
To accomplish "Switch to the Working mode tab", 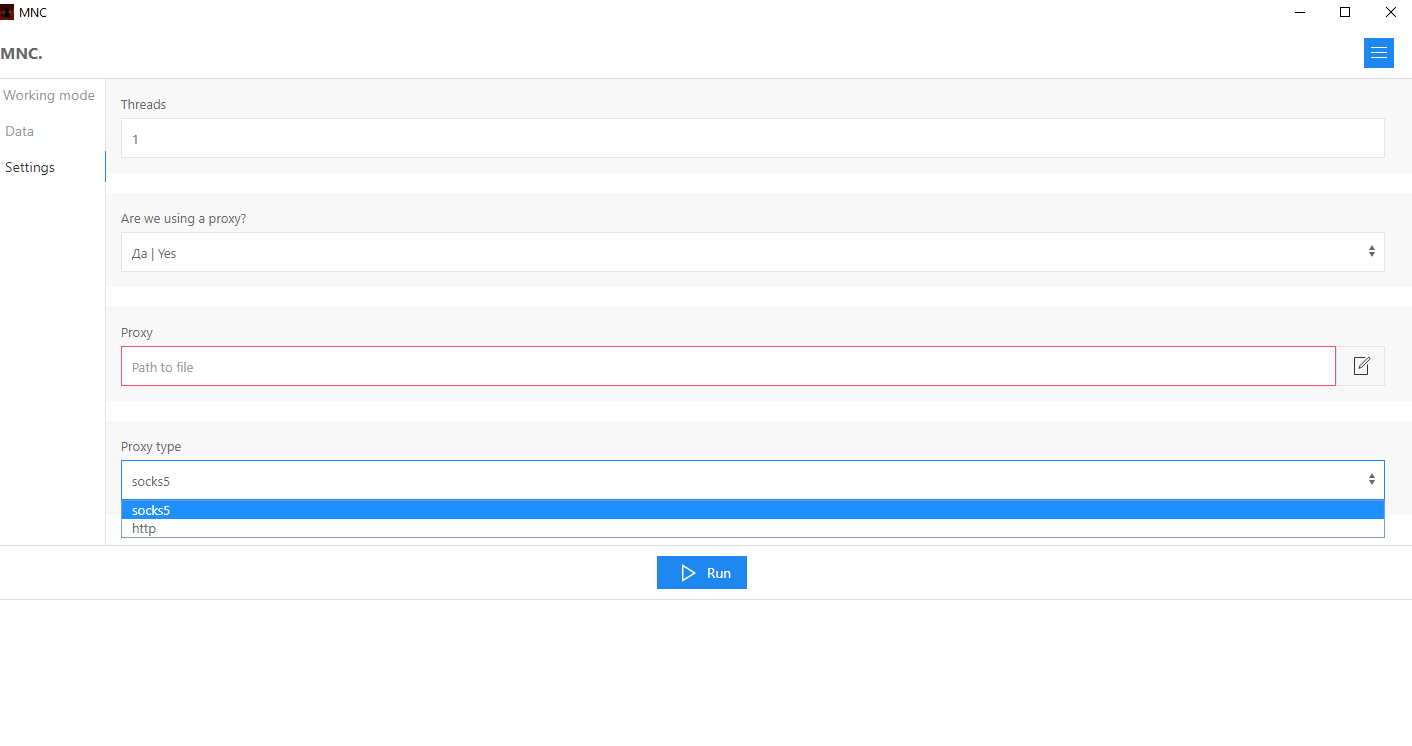I will tap(49, 96).
